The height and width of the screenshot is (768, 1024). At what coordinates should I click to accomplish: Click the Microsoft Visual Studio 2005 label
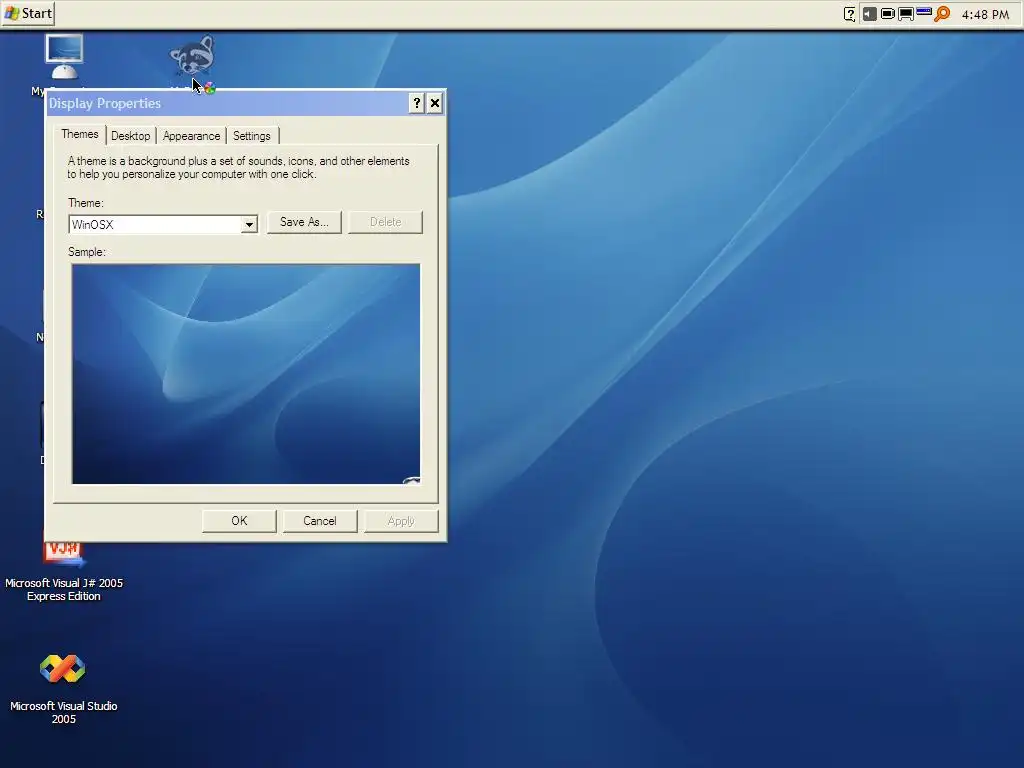click(64, 712)
